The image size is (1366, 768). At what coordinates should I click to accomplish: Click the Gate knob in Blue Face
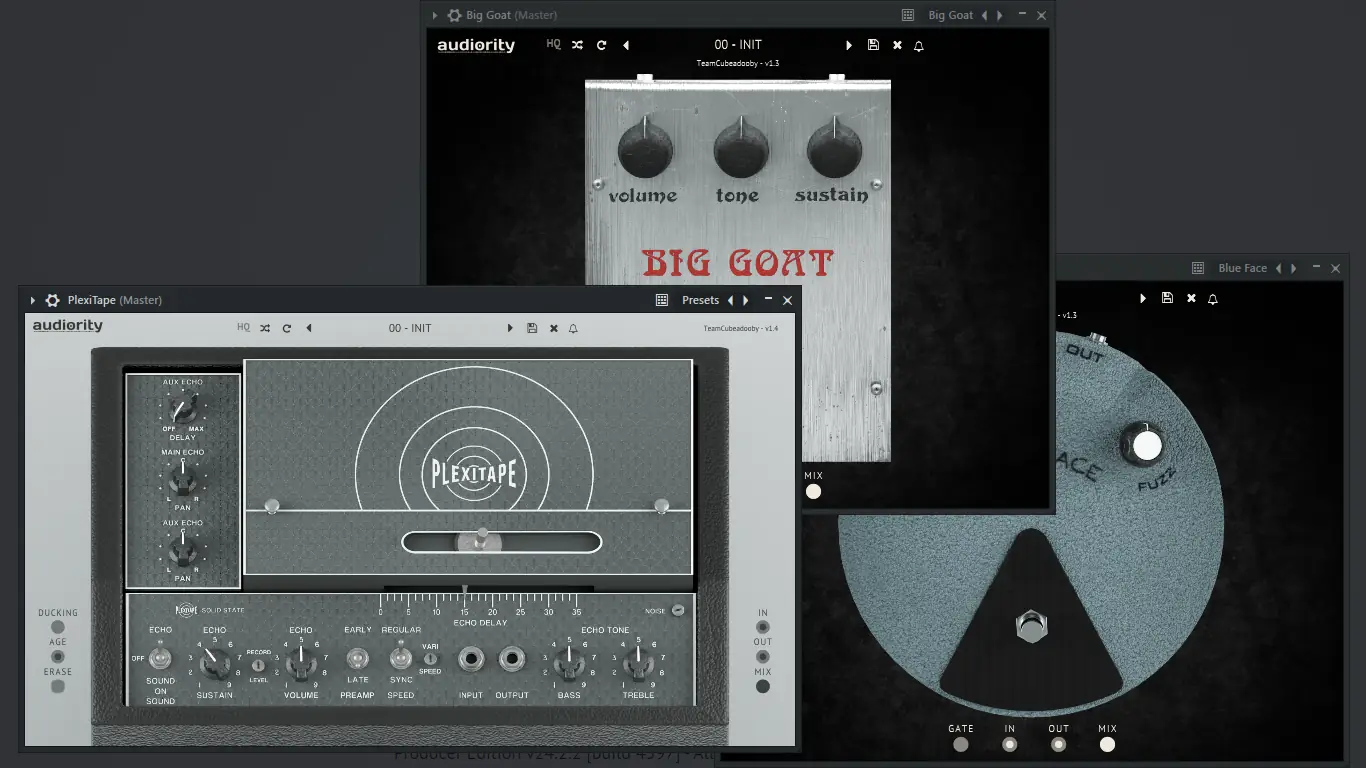click(961, 744)
